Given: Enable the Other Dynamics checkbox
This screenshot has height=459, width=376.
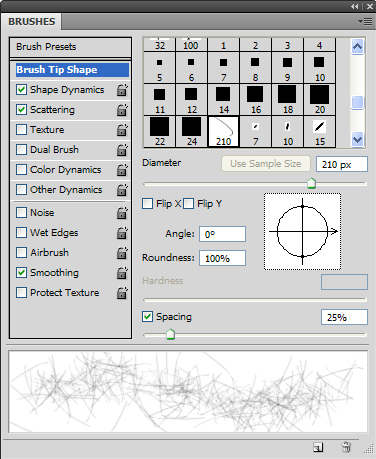Looking at the screenshot, I should click(x=21, y=190).
